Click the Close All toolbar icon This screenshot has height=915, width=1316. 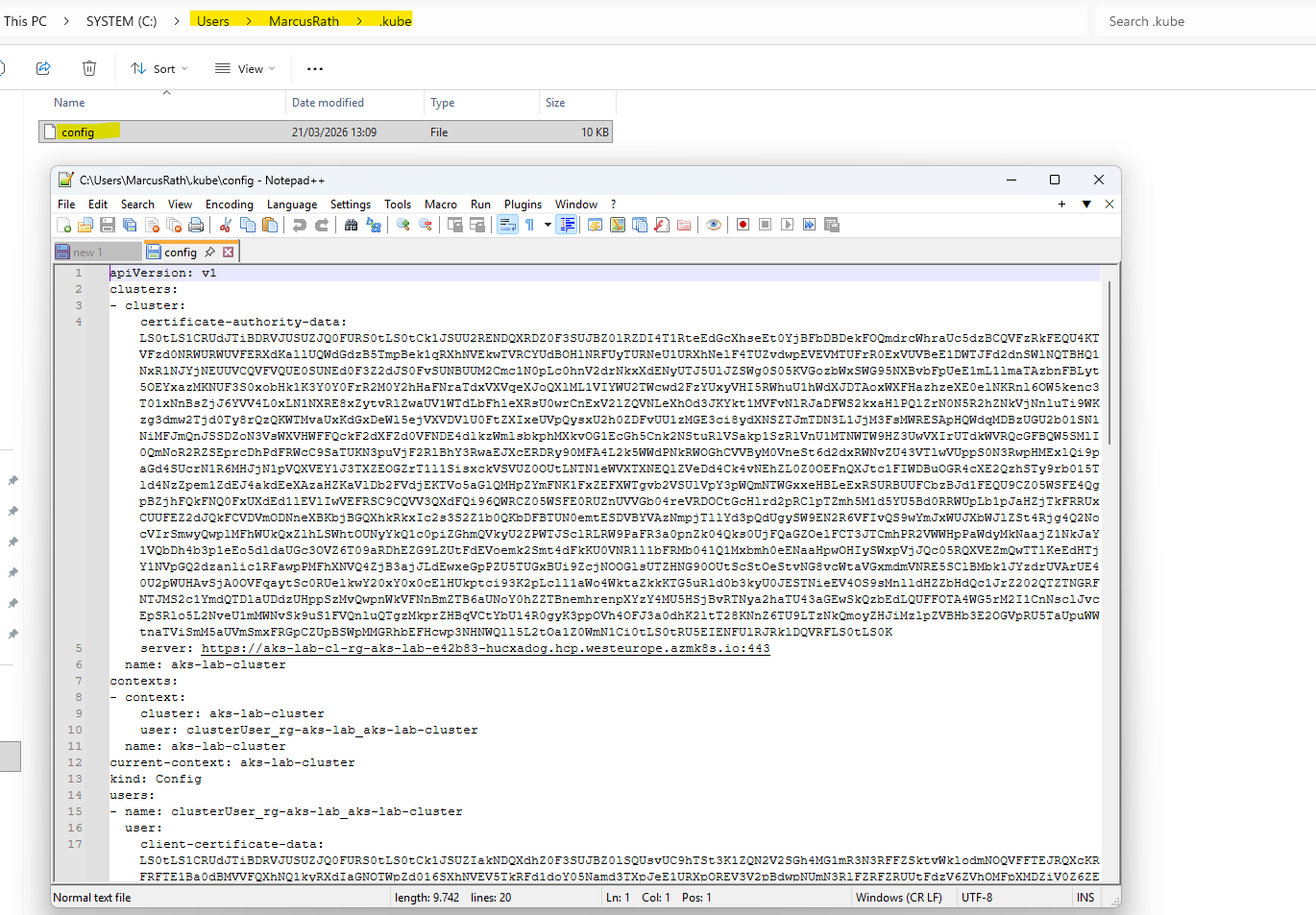click(x=174, y=225)
